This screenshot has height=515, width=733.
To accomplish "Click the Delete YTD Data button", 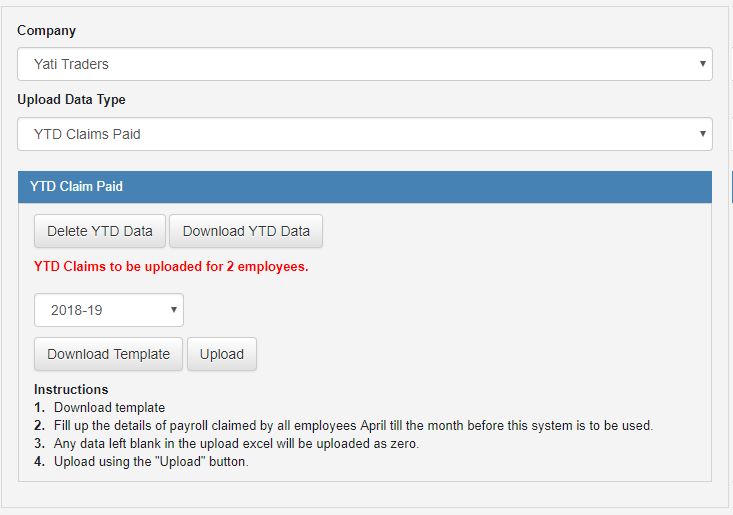I will (x=100, y=231).
